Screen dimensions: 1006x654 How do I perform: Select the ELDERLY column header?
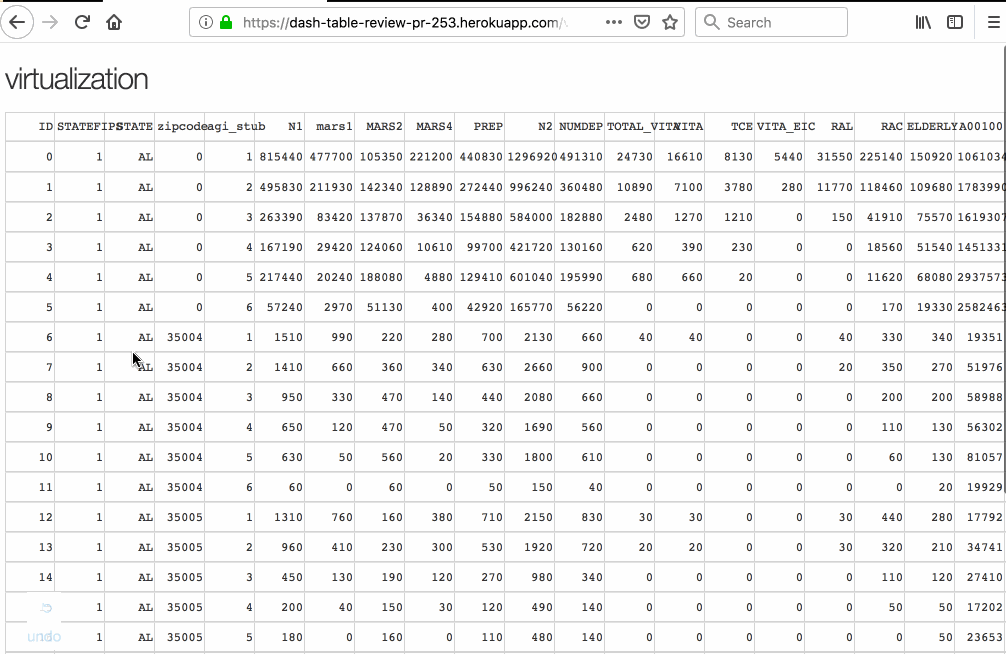930,126
